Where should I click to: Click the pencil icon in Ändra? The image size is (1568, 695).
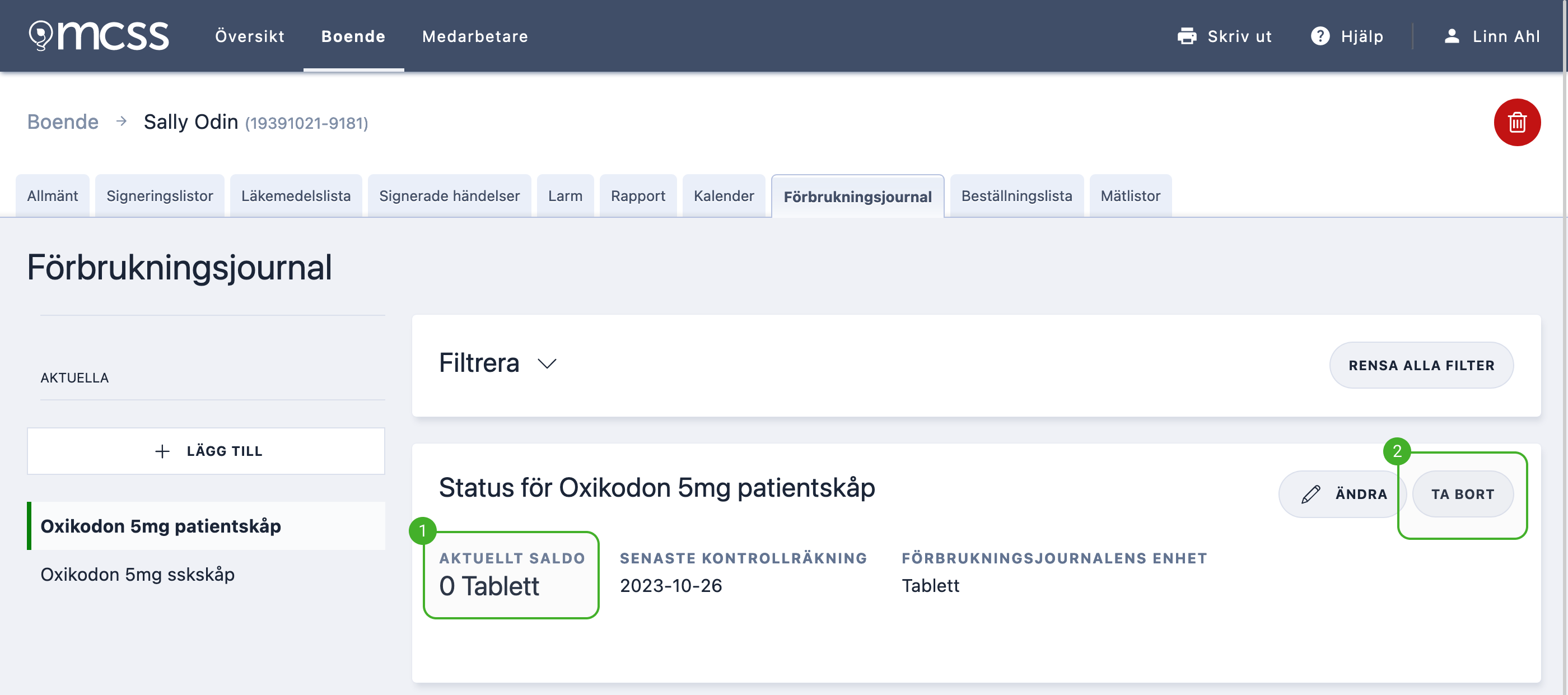point(1310,494)
